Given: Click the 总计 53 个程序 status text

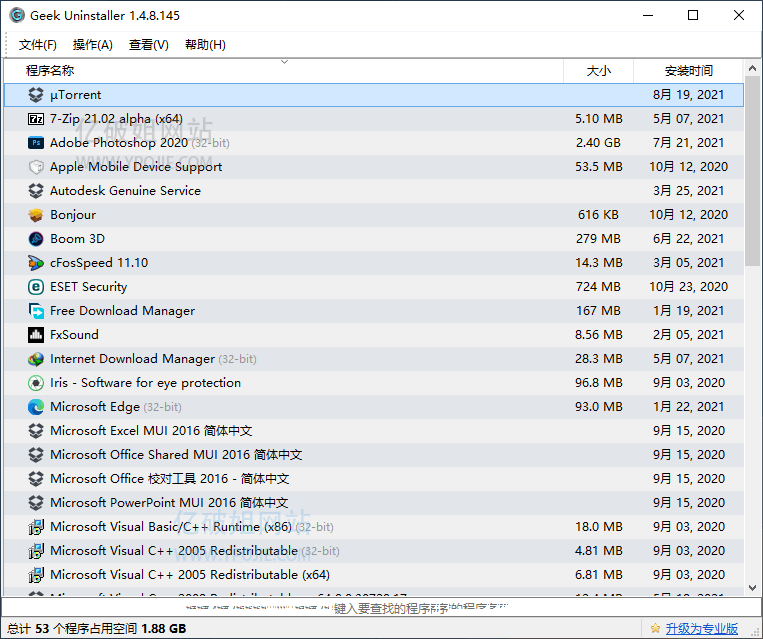Looking at the screenshot, I should (96, 628).
